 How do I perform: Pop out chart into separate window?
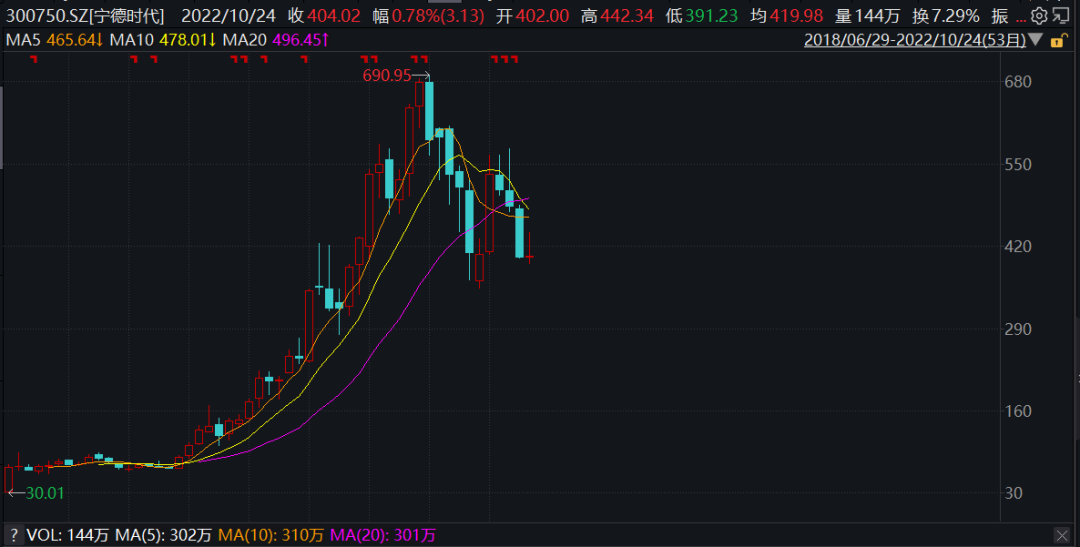tap(1061, 17)
